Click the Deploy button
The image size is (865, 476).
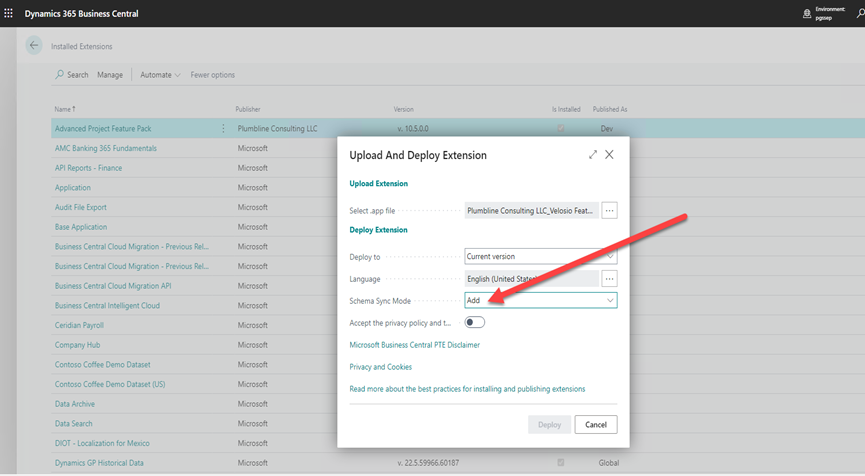click(549, 424)
